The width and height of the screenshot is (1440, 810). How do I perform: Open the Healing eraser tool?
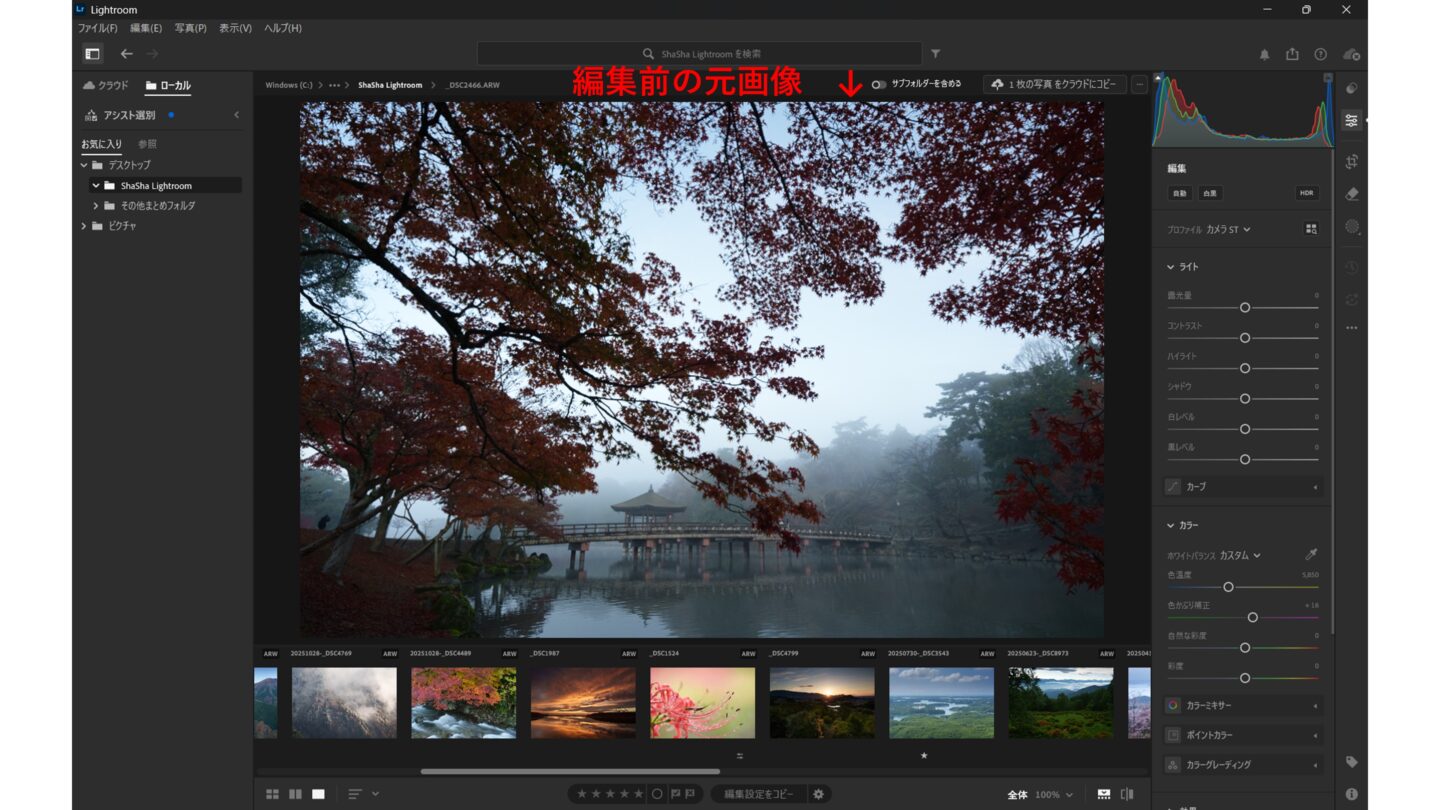coord(1352,193)
